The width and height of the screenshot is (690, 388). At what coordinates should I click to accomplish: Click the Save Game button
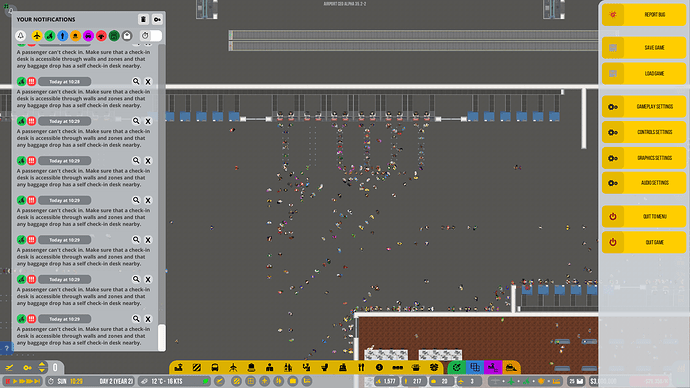(x=644, y=48)
